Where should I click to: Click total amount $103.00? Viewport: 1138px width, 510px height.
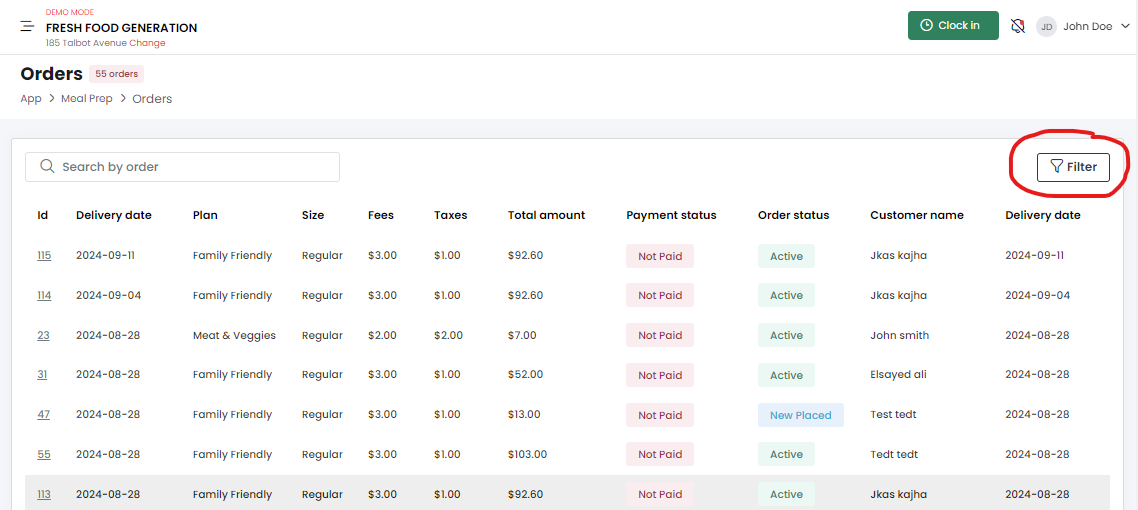528,454
